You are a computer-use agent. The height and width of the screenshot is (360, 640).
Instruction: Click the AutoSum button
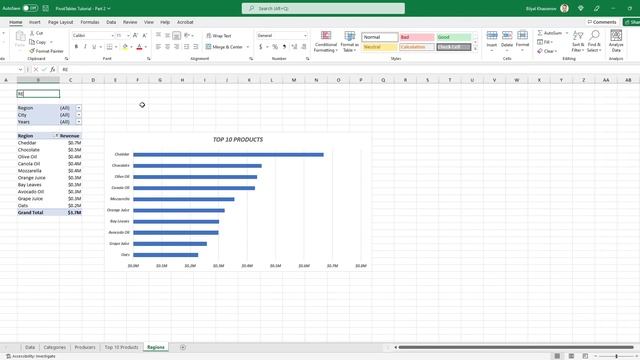pos(550,33)
